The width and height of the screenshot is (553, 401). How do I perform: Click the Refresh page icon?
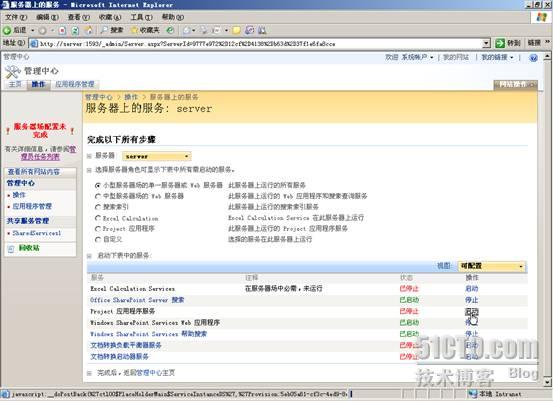[x=75, y=31]
